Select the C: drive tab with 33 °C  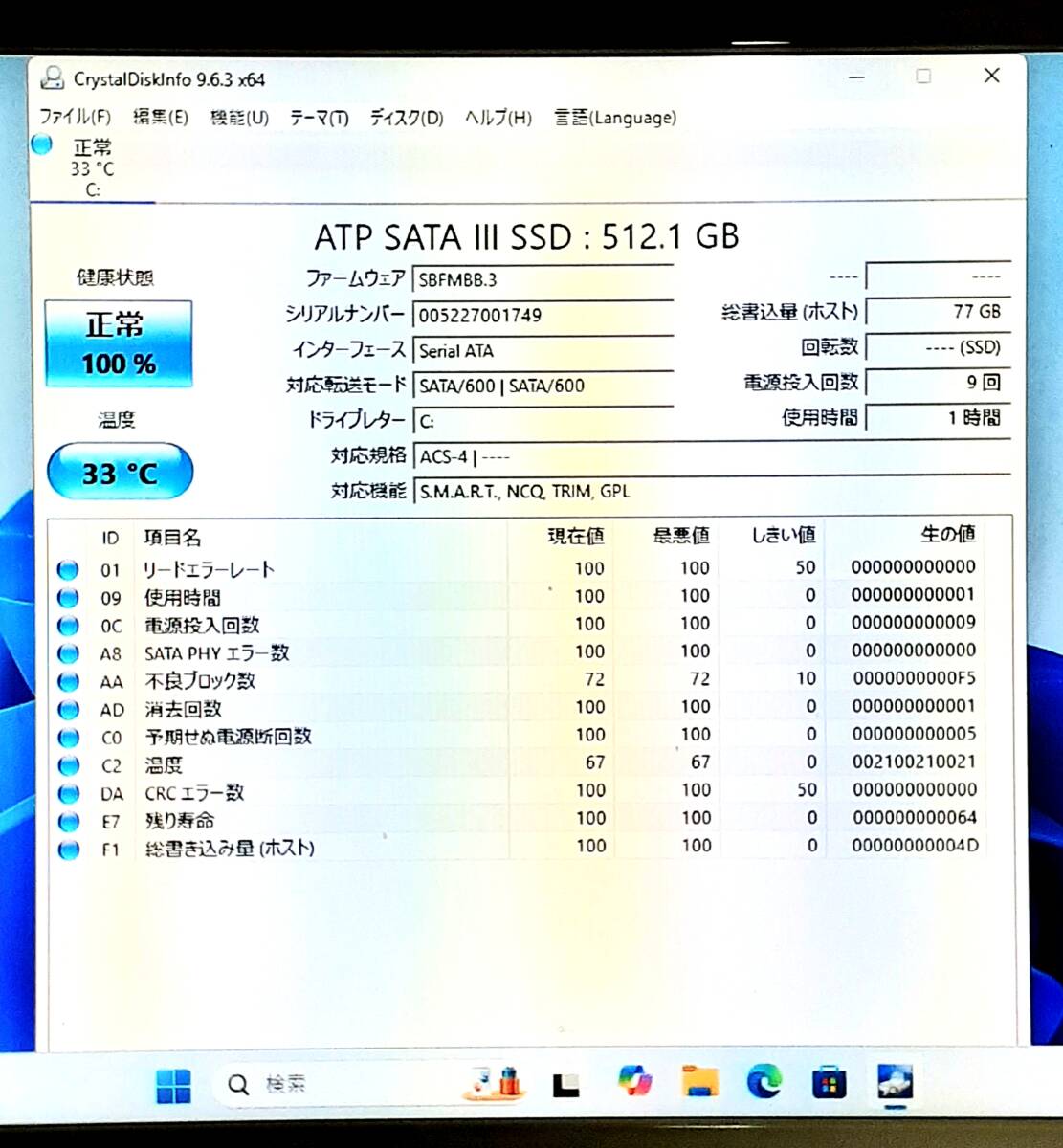[x=93, y=168]
